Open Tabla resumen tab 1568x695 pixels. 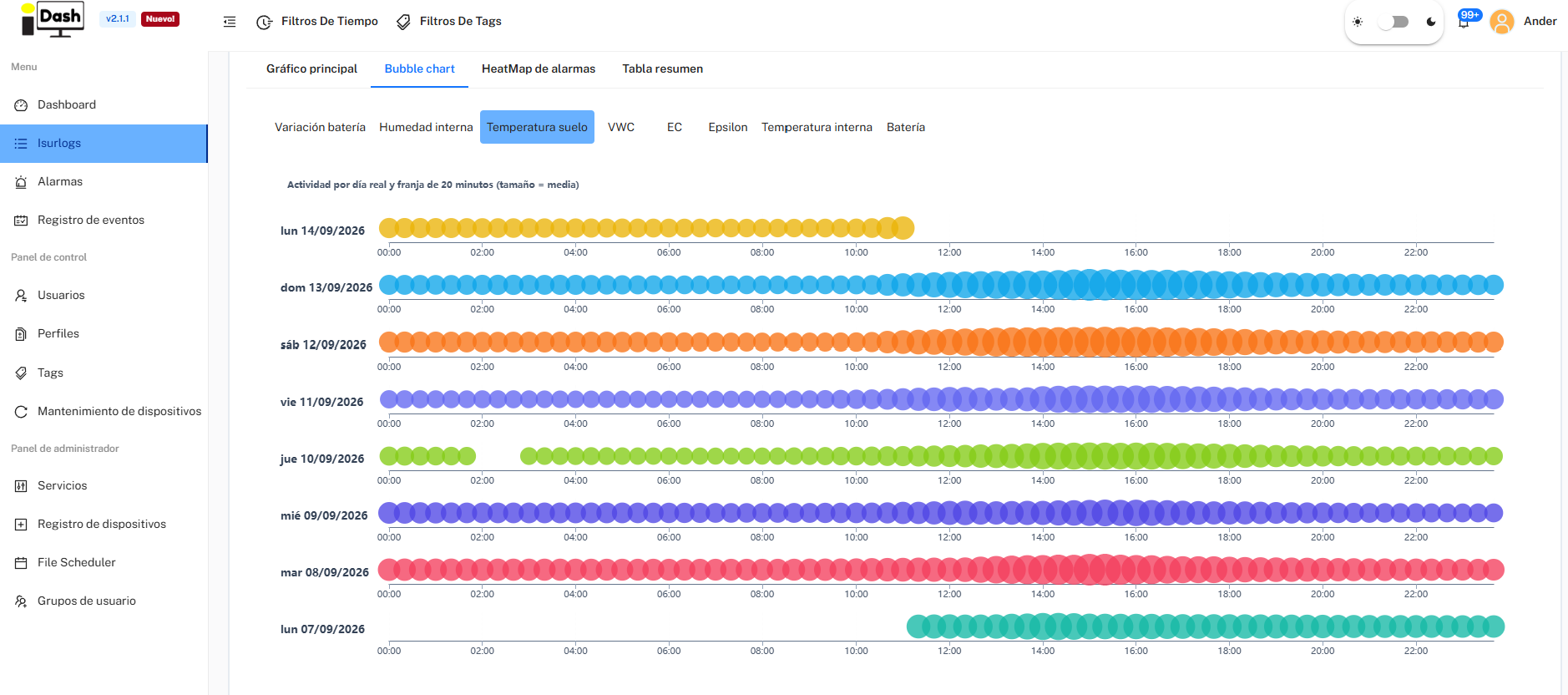[662, 69]
